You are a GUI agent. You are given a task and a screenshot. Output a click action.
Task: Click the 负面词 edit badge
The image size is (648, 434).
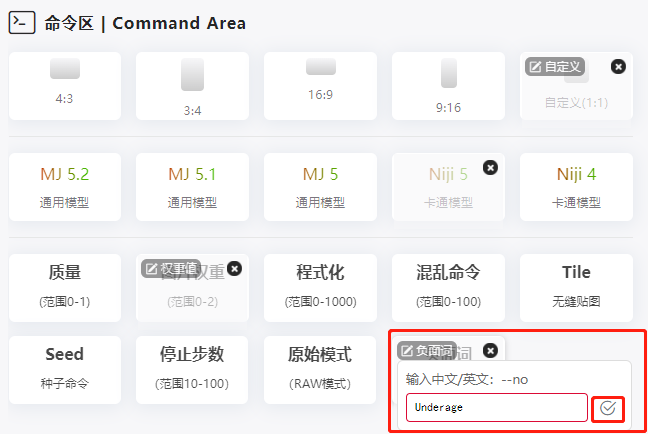427,350
